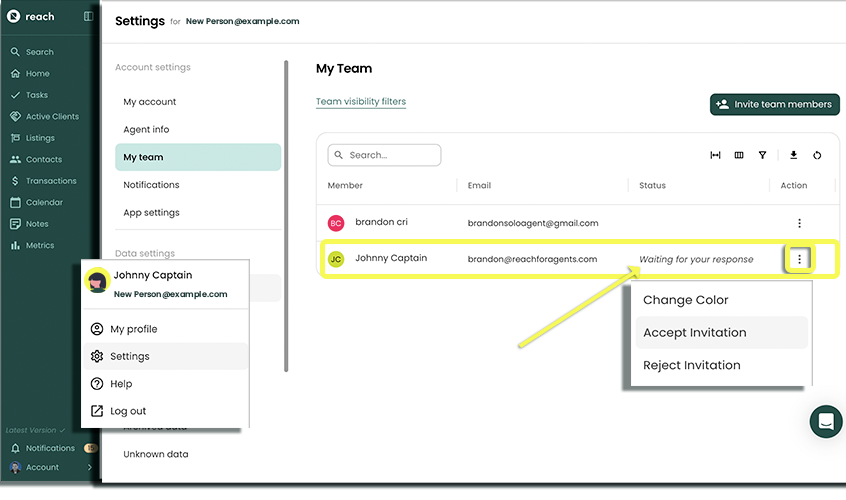Select Log out in the profile popup
The height and width of the screenshot is (500, 846).
coord(128,411)
